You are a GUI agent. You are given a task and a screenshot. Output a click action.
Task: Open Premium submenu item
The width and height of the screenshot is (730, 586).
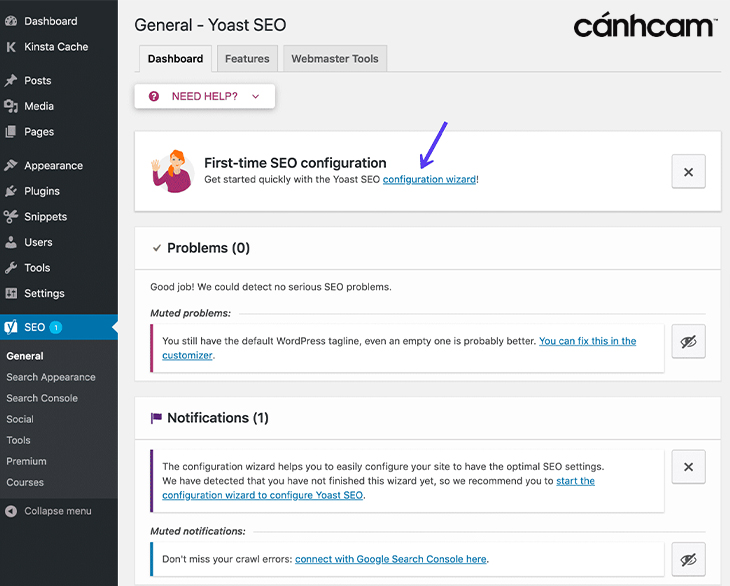(x=27, y=461)
